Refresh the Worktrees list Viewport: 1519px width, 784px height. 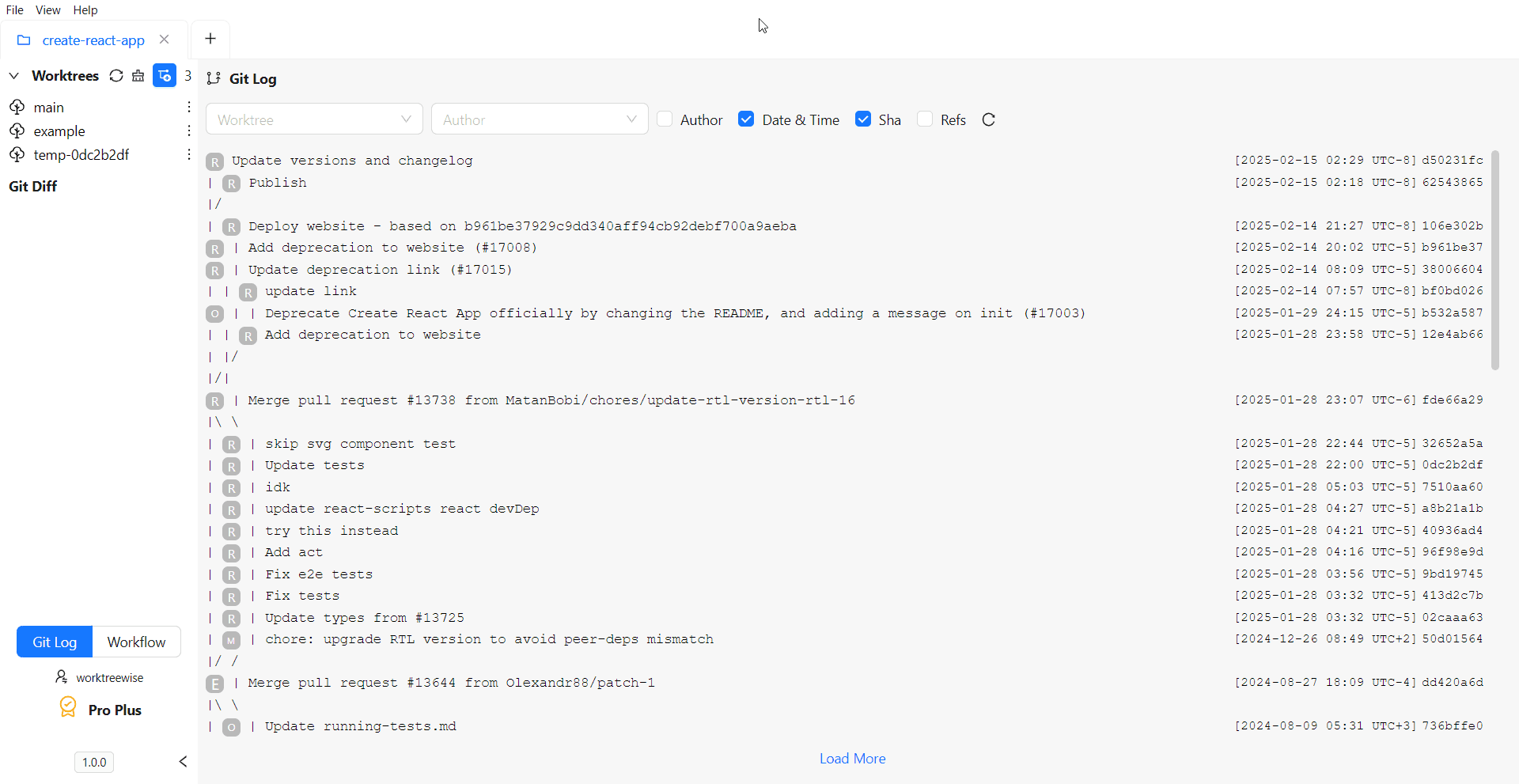pos(116,75)
